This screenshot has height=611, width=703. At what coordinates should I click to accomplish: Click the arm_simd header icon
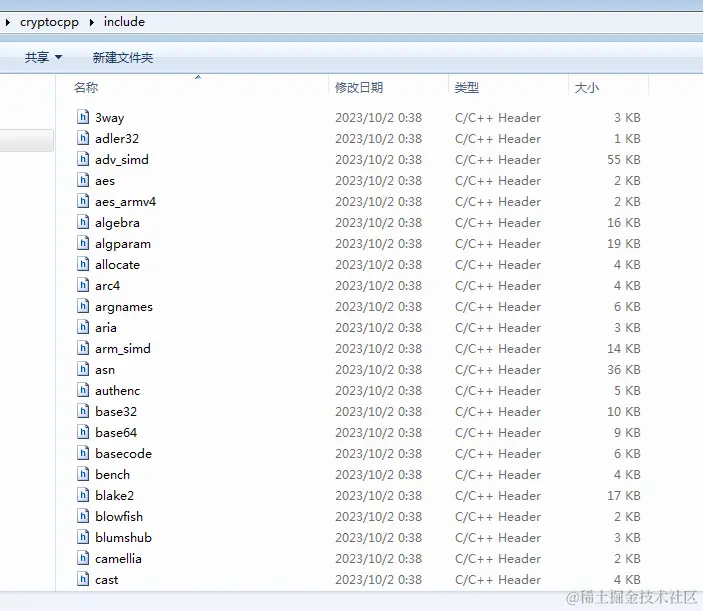pos(83,348)
